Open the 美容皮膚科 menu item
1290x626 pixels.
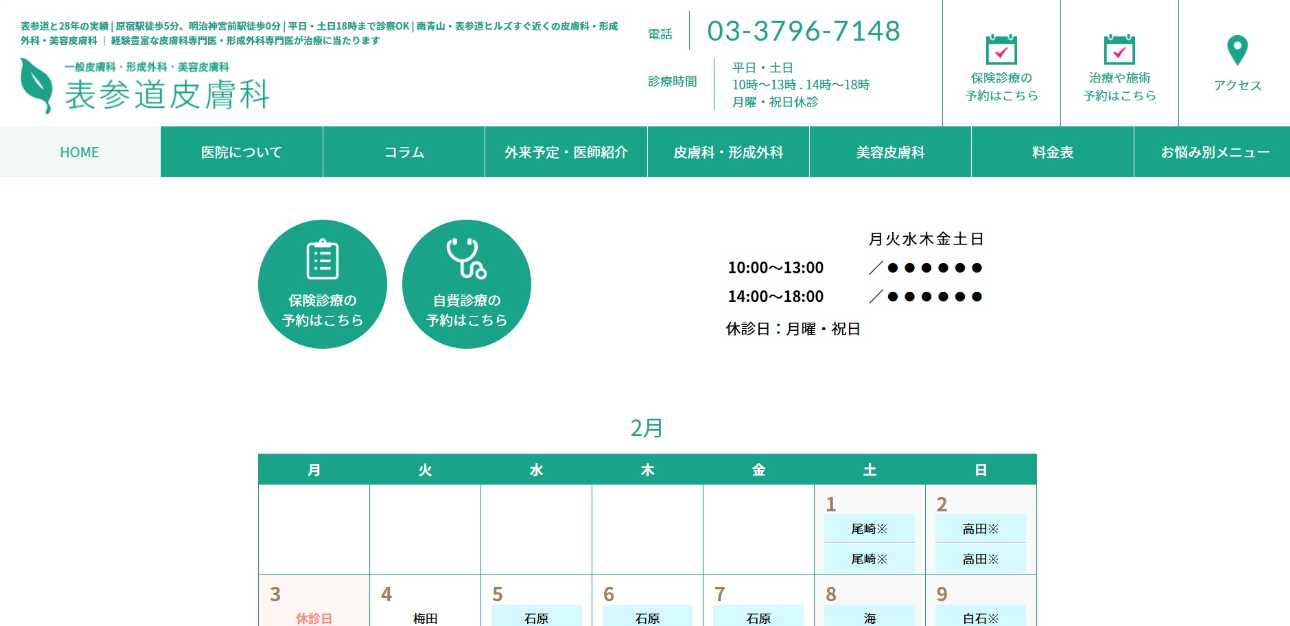[890, 152]
